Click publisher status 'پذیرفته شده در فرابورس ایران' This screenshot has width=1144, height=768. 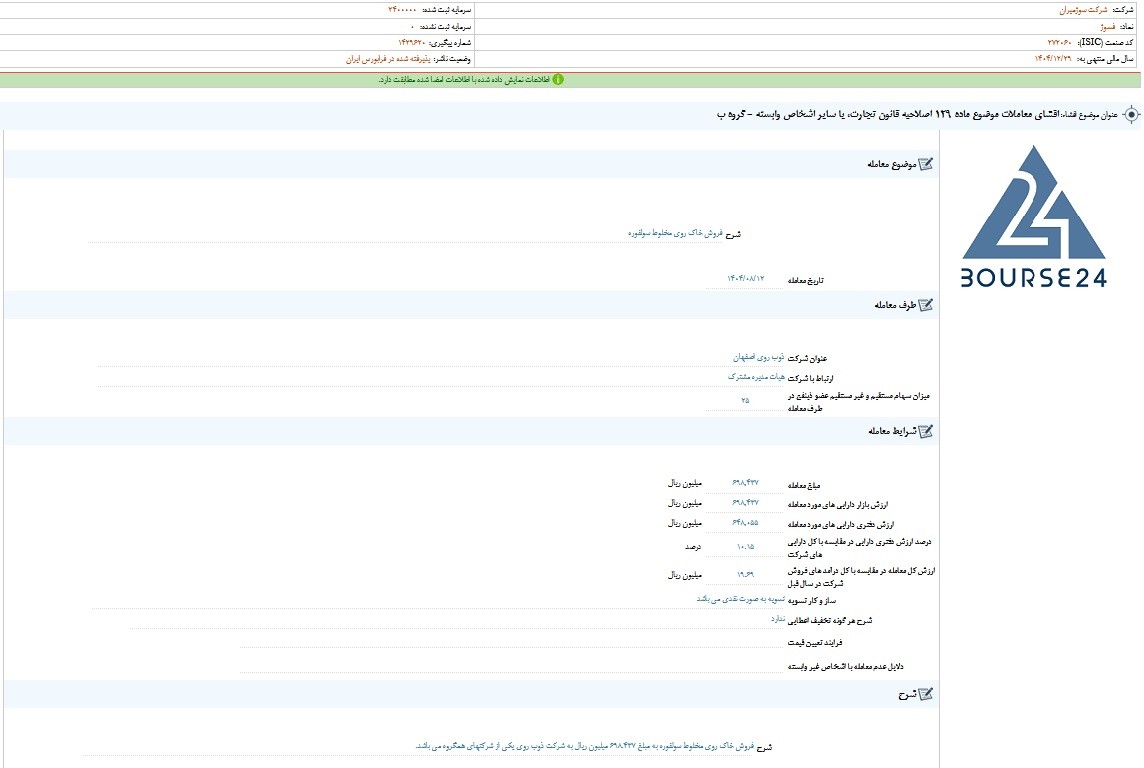pyautogui.click(x=387, y=59)
